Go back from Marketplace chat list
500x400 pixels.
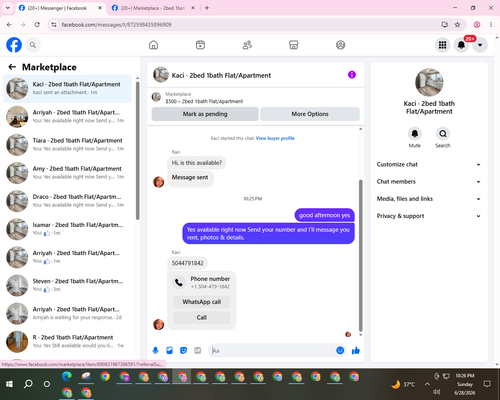(x=12, y=67)
